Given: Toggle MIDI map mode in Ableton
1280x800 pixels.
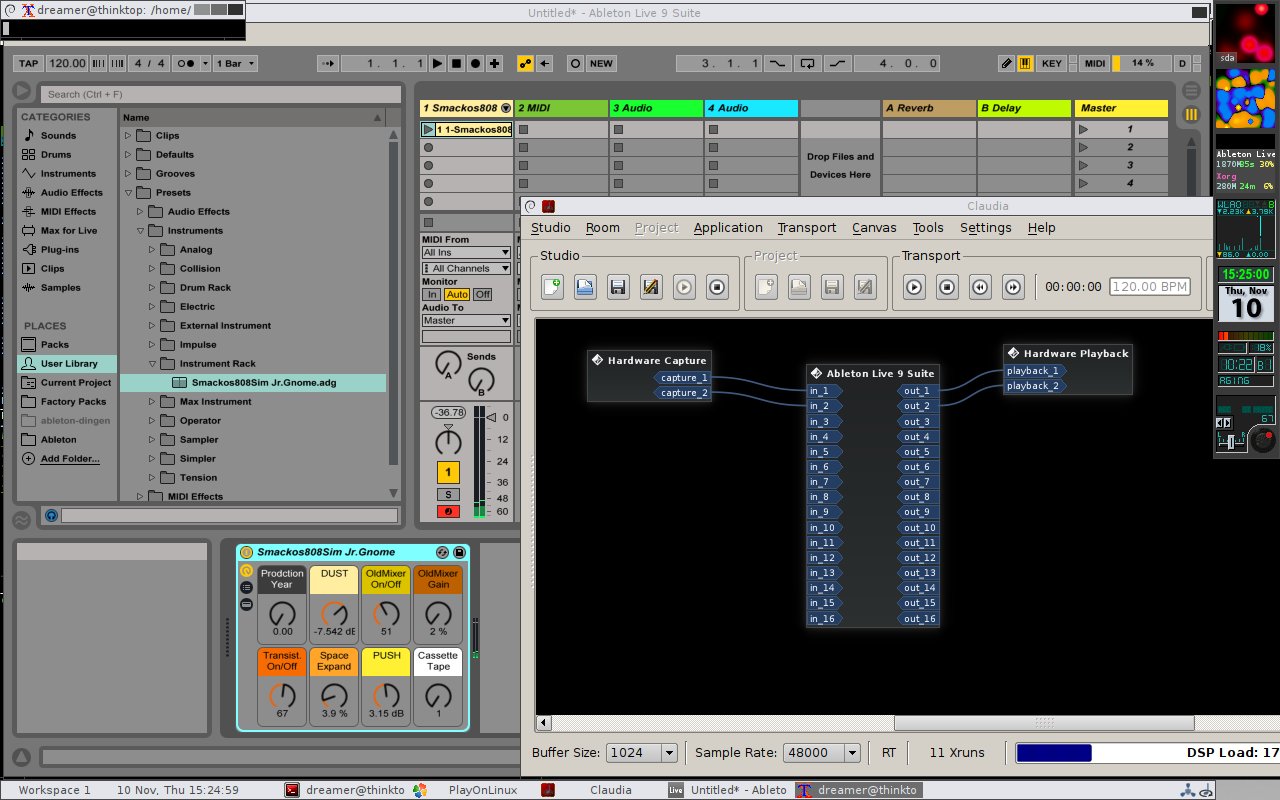Looking at the screenshot, I should (x=1095, y=63).
